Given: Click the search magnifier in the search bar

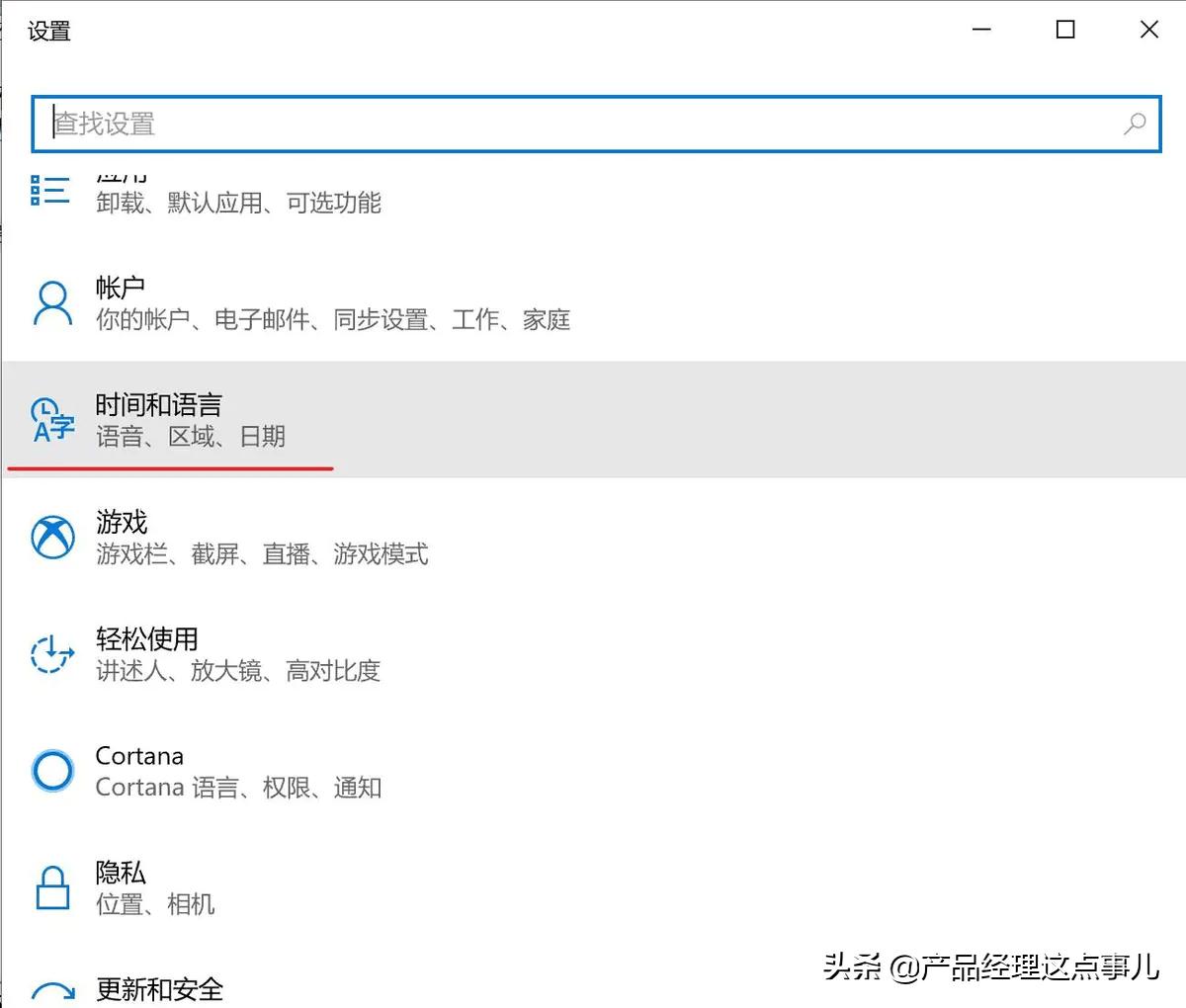Looking at the screenshot, I should pyautogui.click(x=1134, y=125).
